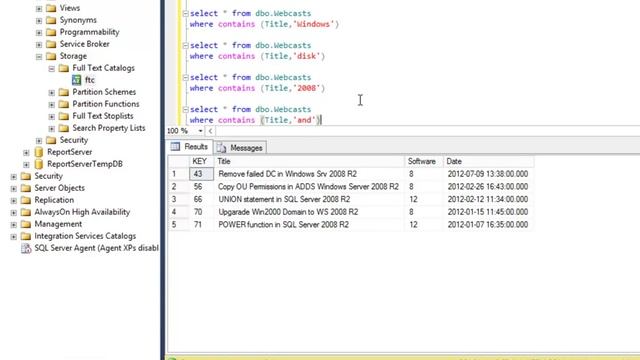Collapse the 'disk' select query outline

(x=185, y=46)
